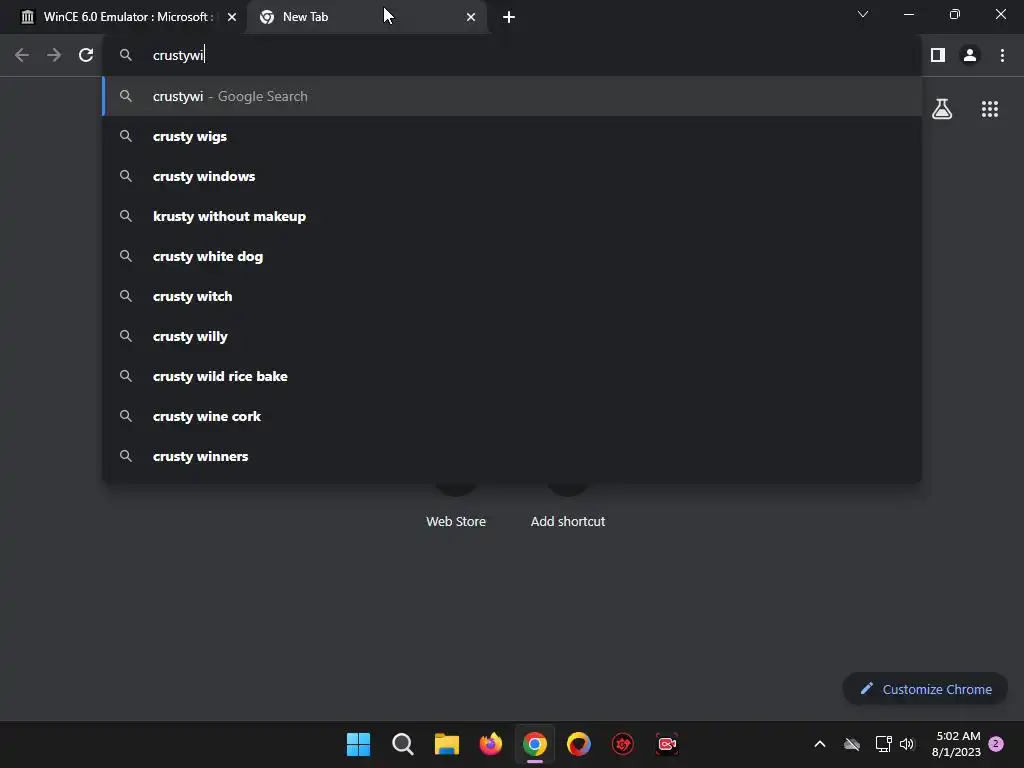Pick the 'crusty wild rice bake' suggestion
The image size is (1024, 768).
tap(511, 376)
